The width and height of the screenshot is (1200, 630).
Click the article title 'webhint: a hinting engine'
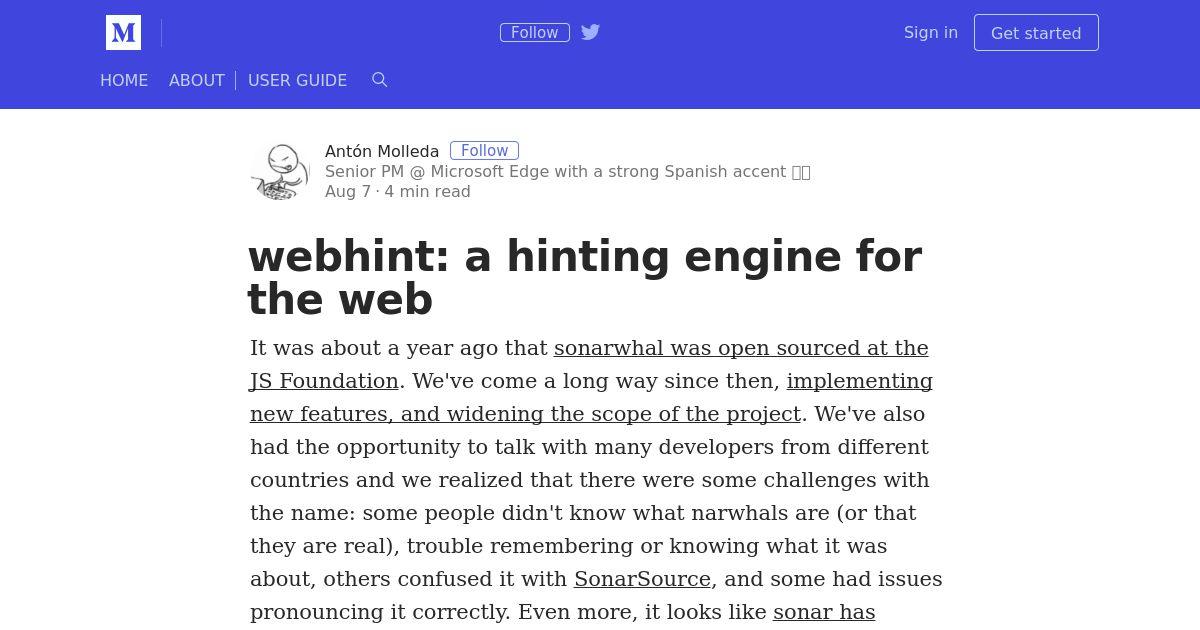(585, 278)
